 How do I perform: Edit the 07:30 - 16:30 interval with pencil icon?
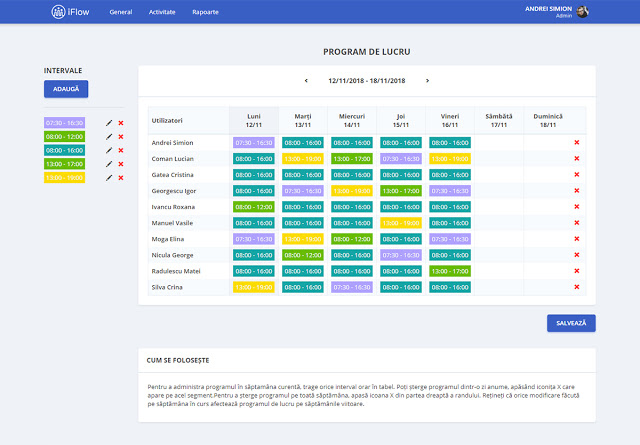(x=108, y=123)
